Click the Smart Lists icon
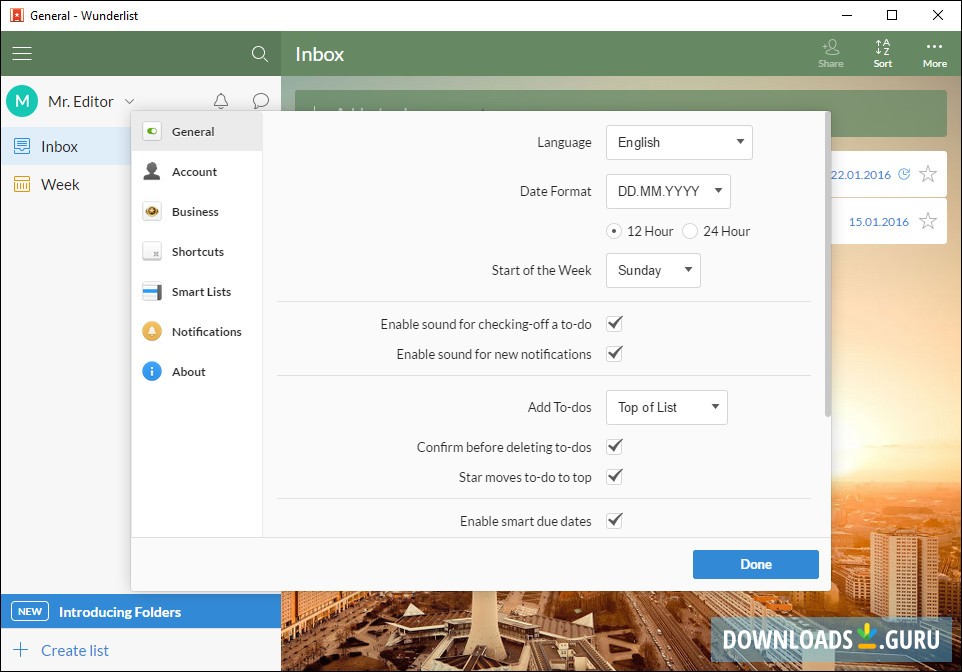 (x=152, y=292)
